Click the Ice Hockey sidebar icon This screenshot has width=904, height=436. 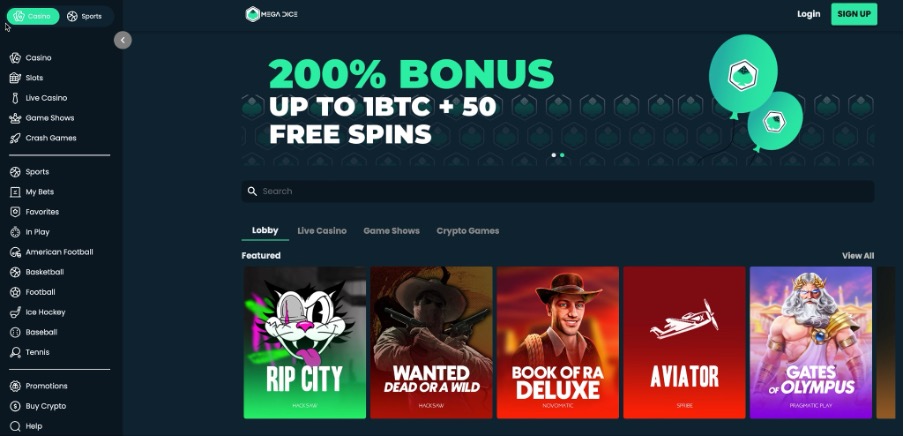click(x=15, y=313)
